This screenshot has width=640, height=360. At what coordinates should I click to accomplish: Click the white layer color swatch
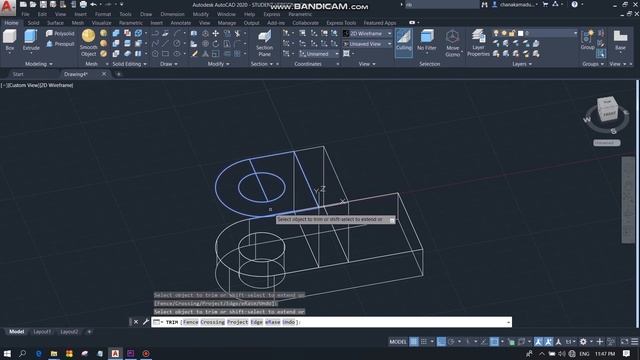520,33
